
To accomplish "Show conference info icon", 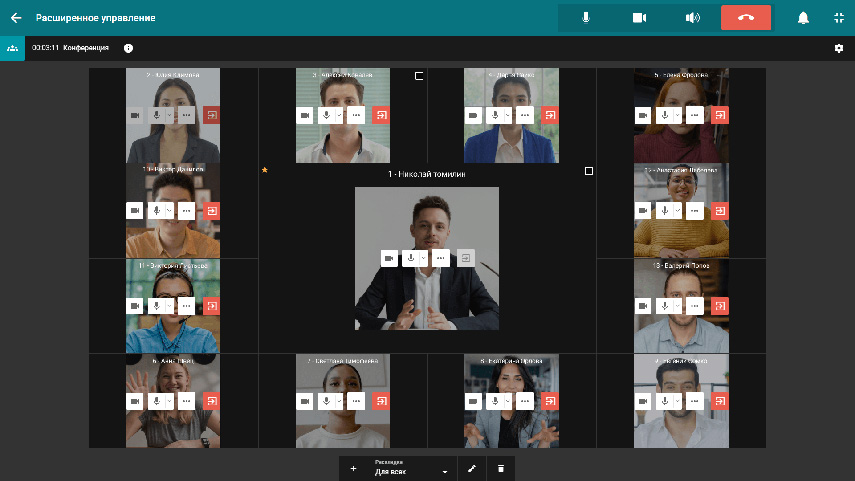I will [128, 49].
